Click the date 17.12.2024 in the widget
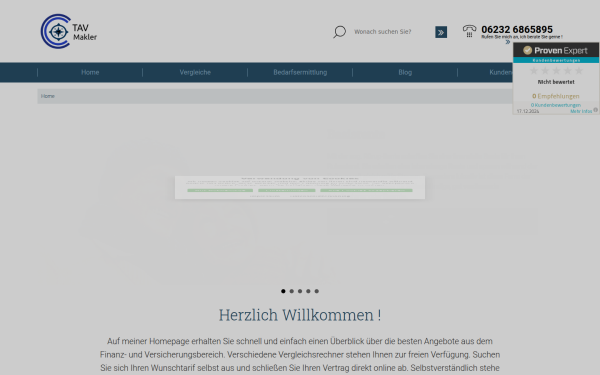Image resolution: width=600 pixels, height=375 pixels. pos(528,111)
